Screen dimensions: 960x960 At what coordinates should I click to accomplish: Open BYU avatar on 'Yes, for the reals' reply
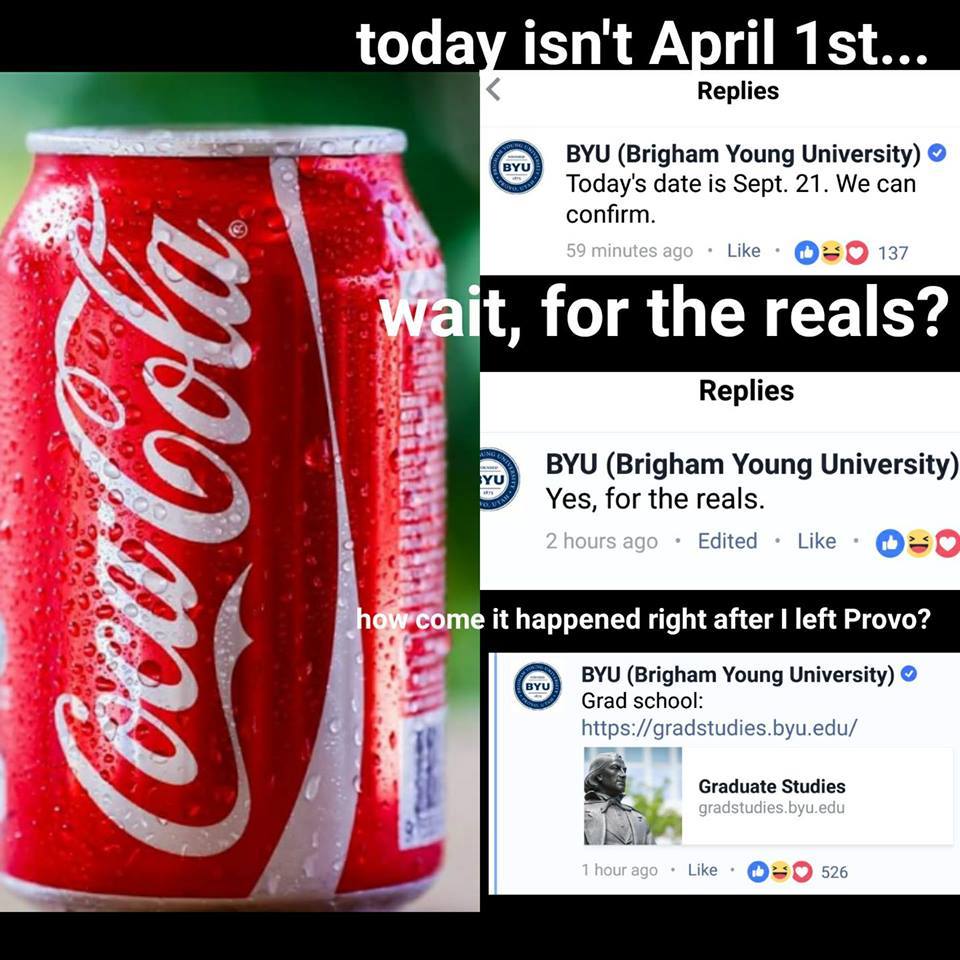[500, 479]
